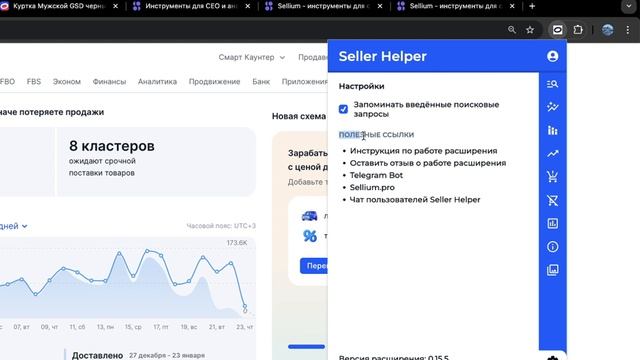
Task: Open the info circle icon in sidebar
Action: point(552,247)
